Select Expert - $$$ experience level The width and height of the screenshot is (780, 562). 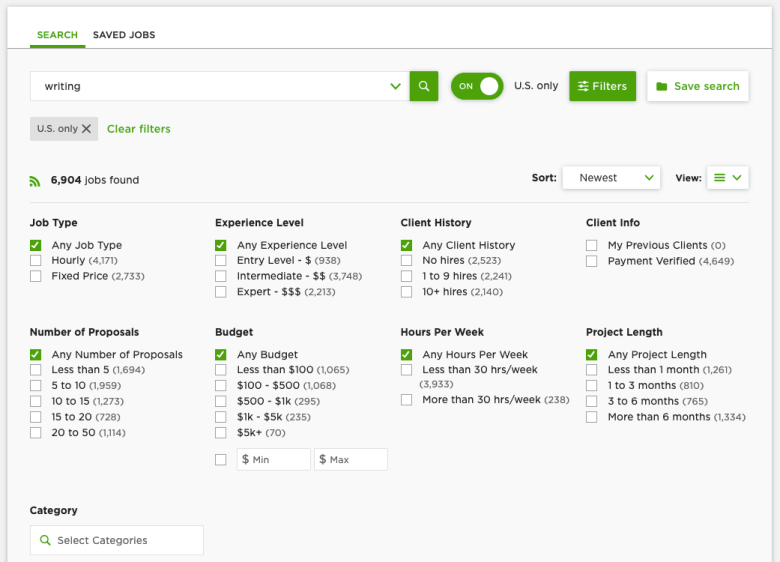coord(221,292)
